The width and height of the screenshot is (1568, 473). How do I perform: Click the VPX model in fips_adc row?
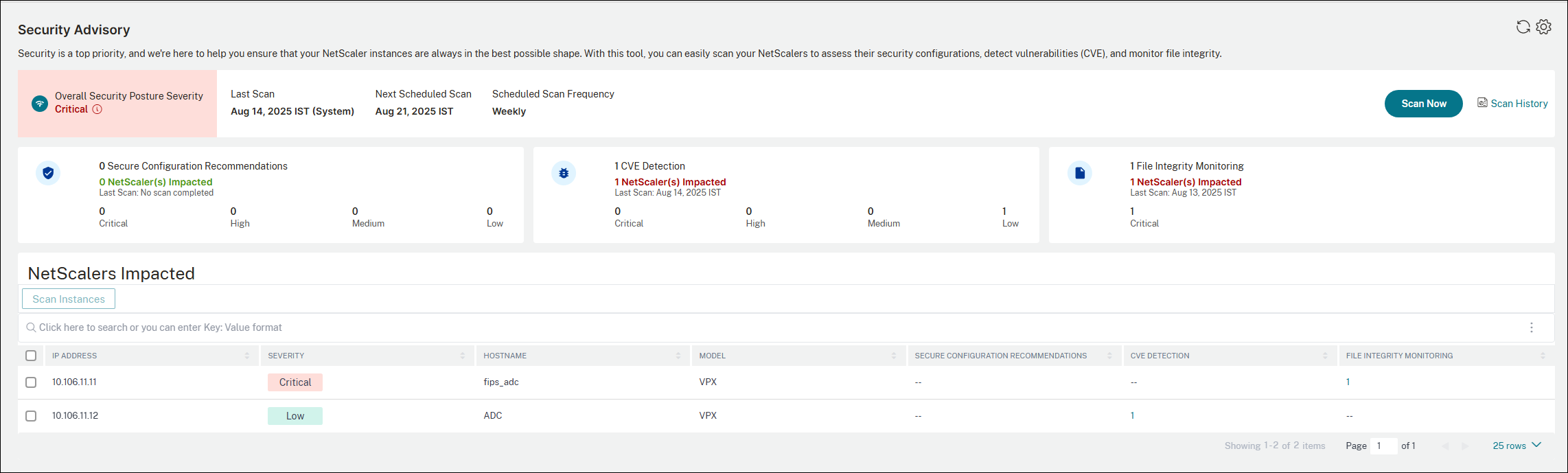(708, 382)
